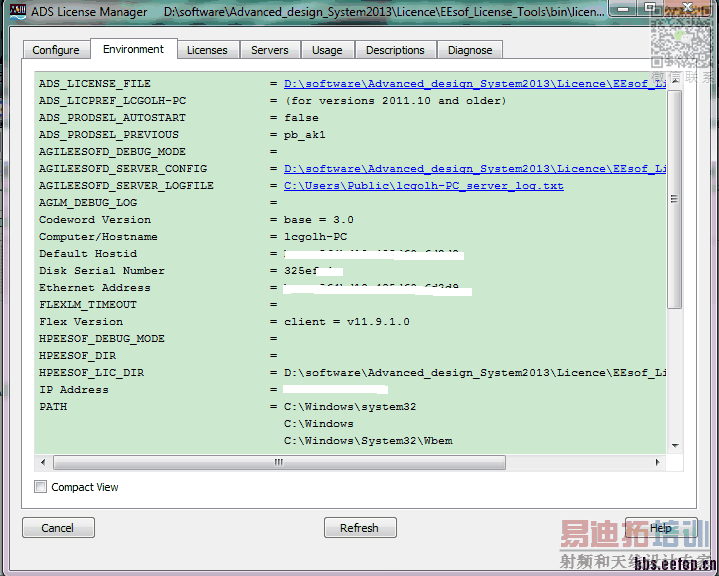Click the Codeword Version label
719x576 pixels.
coord(95,220)
